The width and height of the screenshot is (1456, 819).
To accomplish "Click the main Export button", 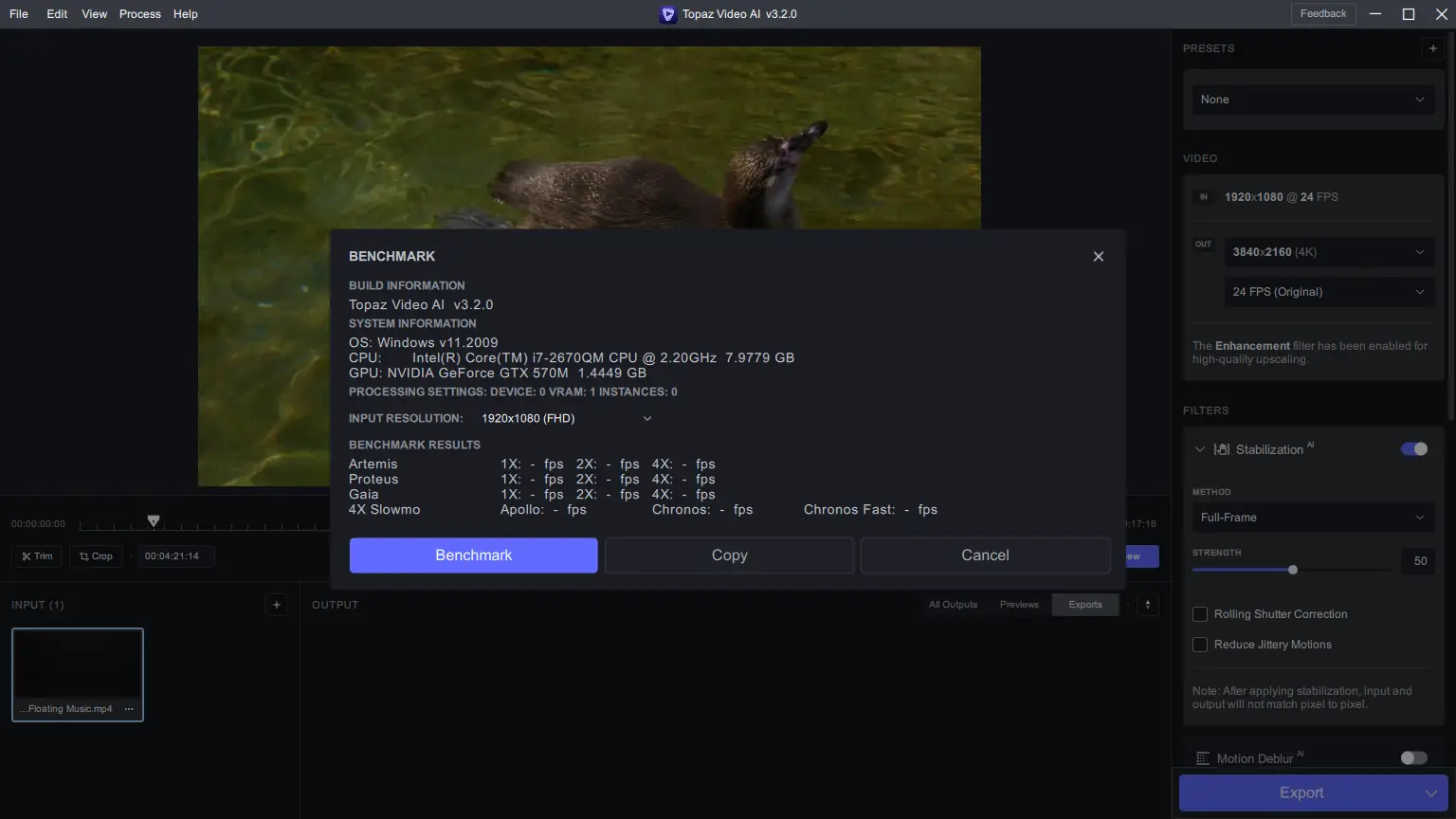I will click(1301, 792).
